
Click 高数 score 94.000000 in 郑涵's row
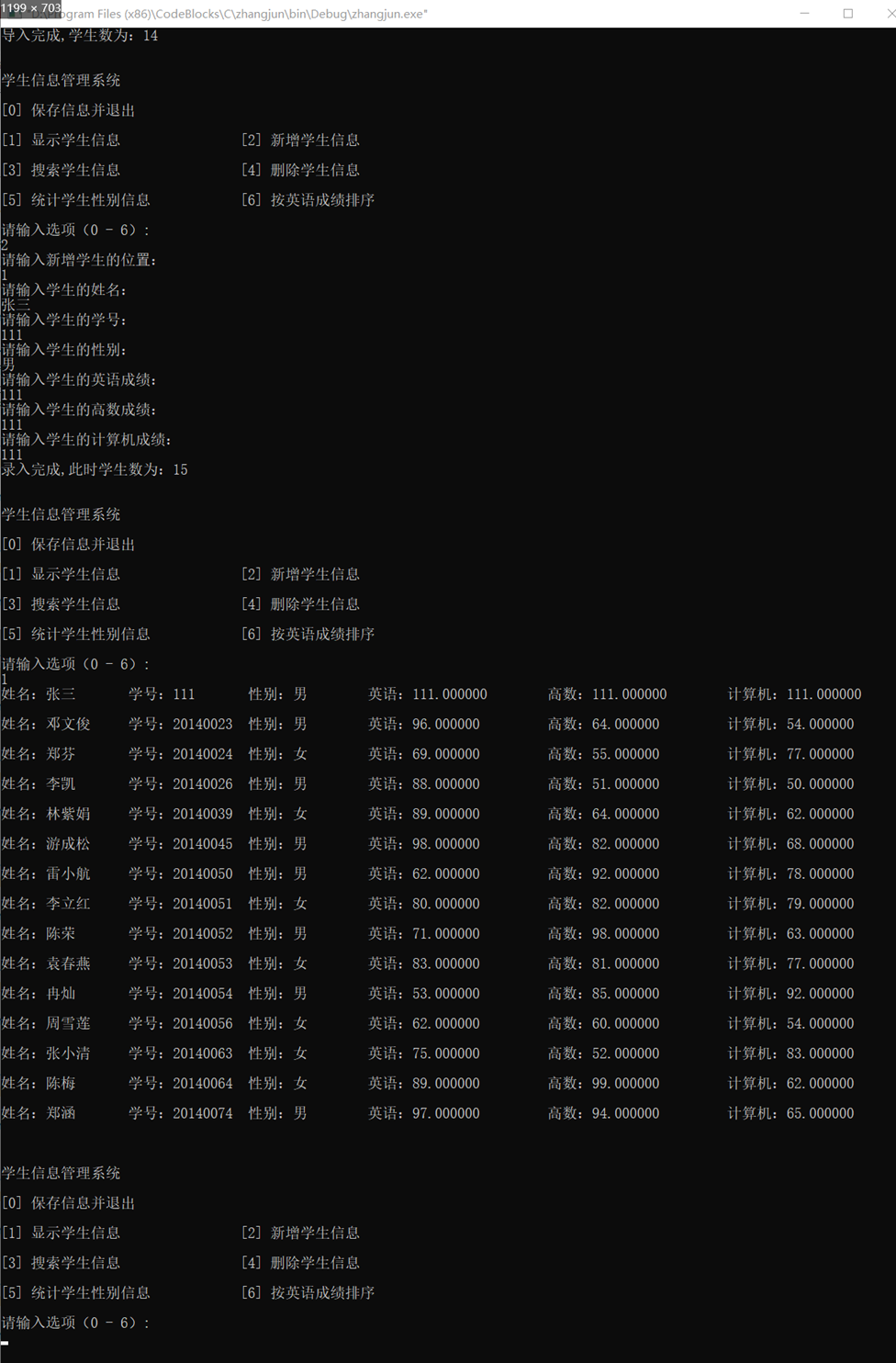point(626,1113)
